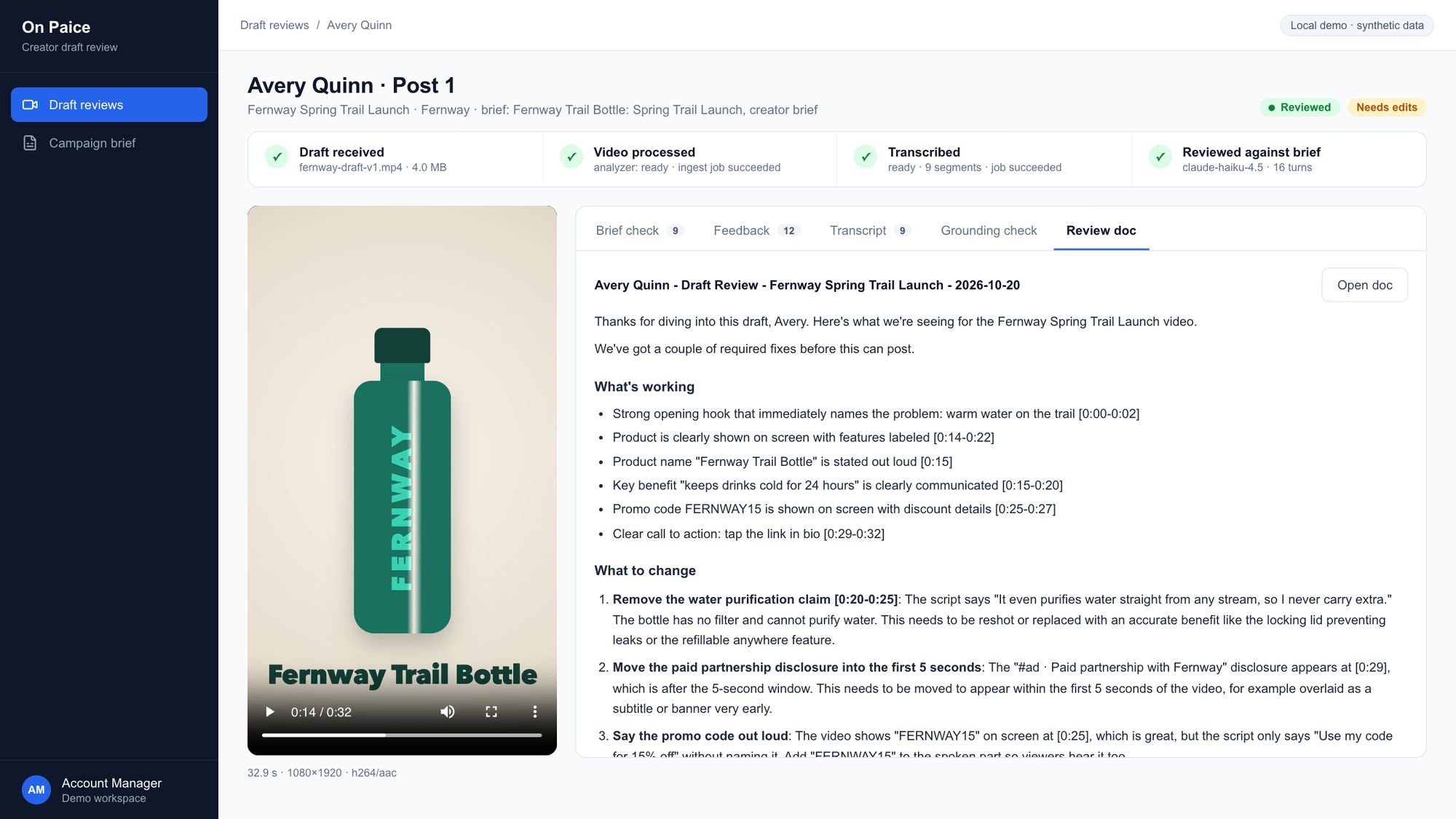
Task: Go to Draft reviews breadcrumb link
Action: 274,25
